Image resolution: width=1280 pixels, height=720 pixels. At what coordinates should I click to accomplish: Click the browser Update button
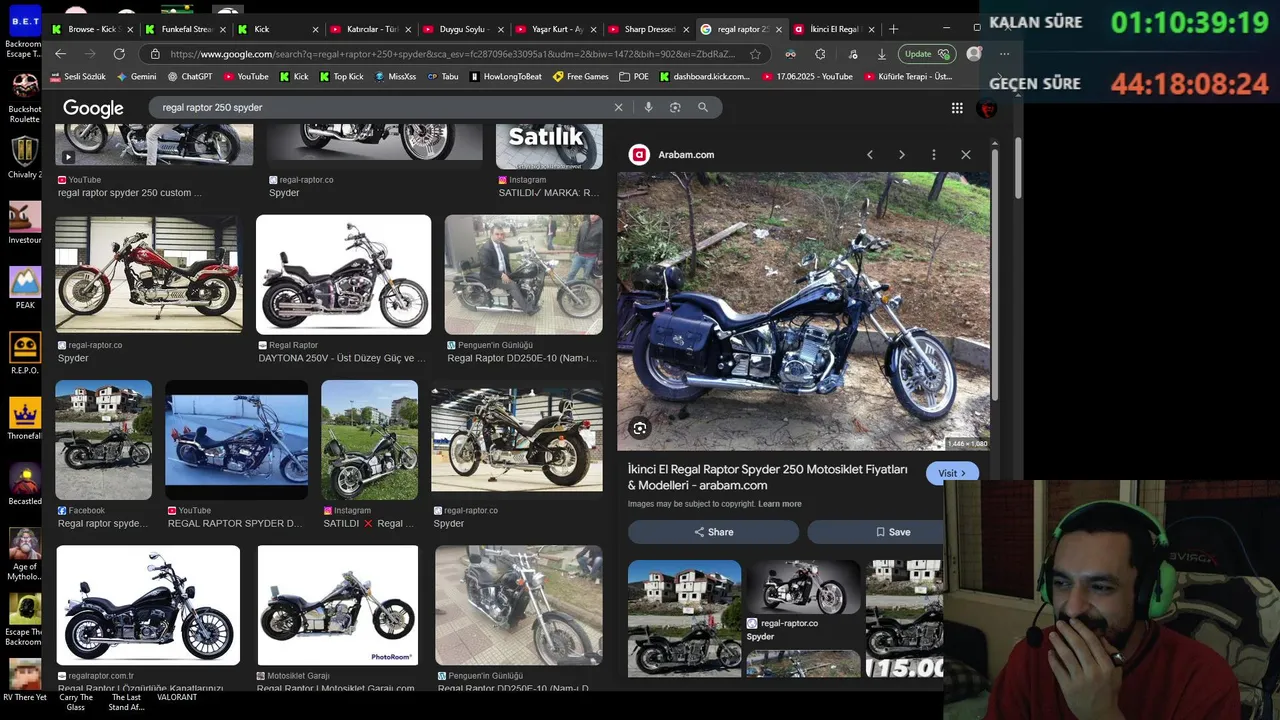926,54
